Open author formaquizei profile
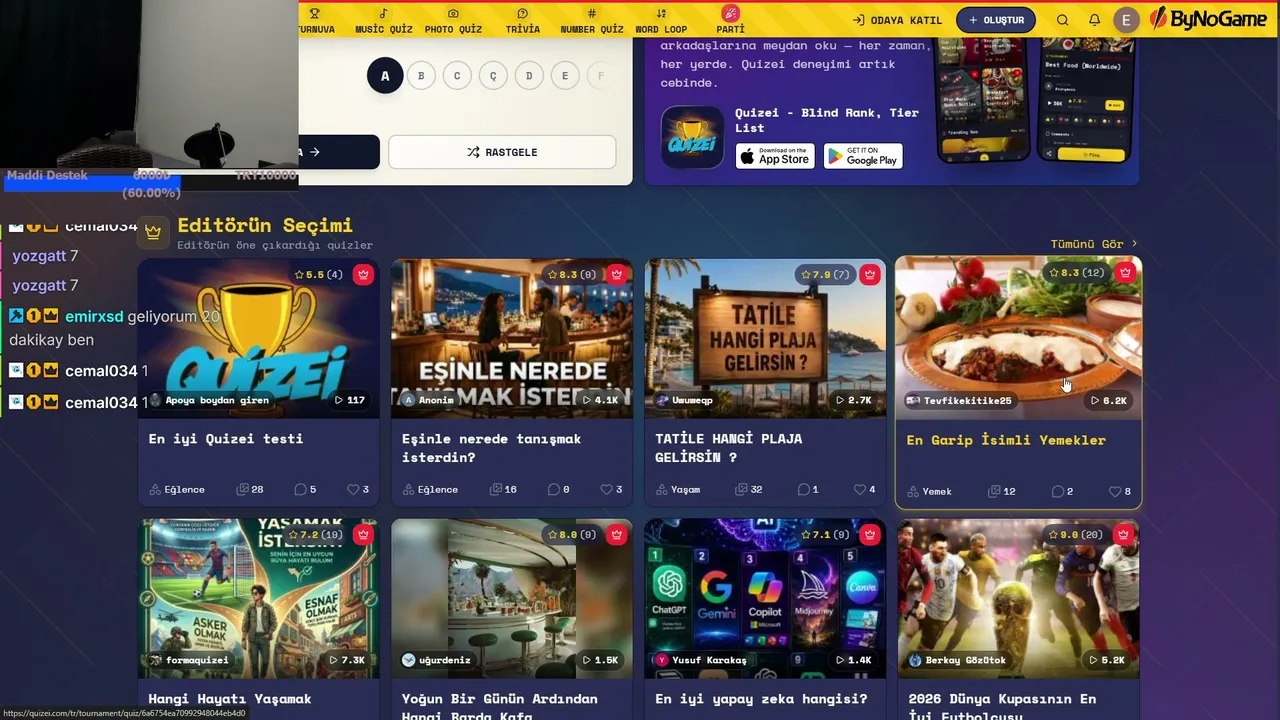 click(189, 660)
